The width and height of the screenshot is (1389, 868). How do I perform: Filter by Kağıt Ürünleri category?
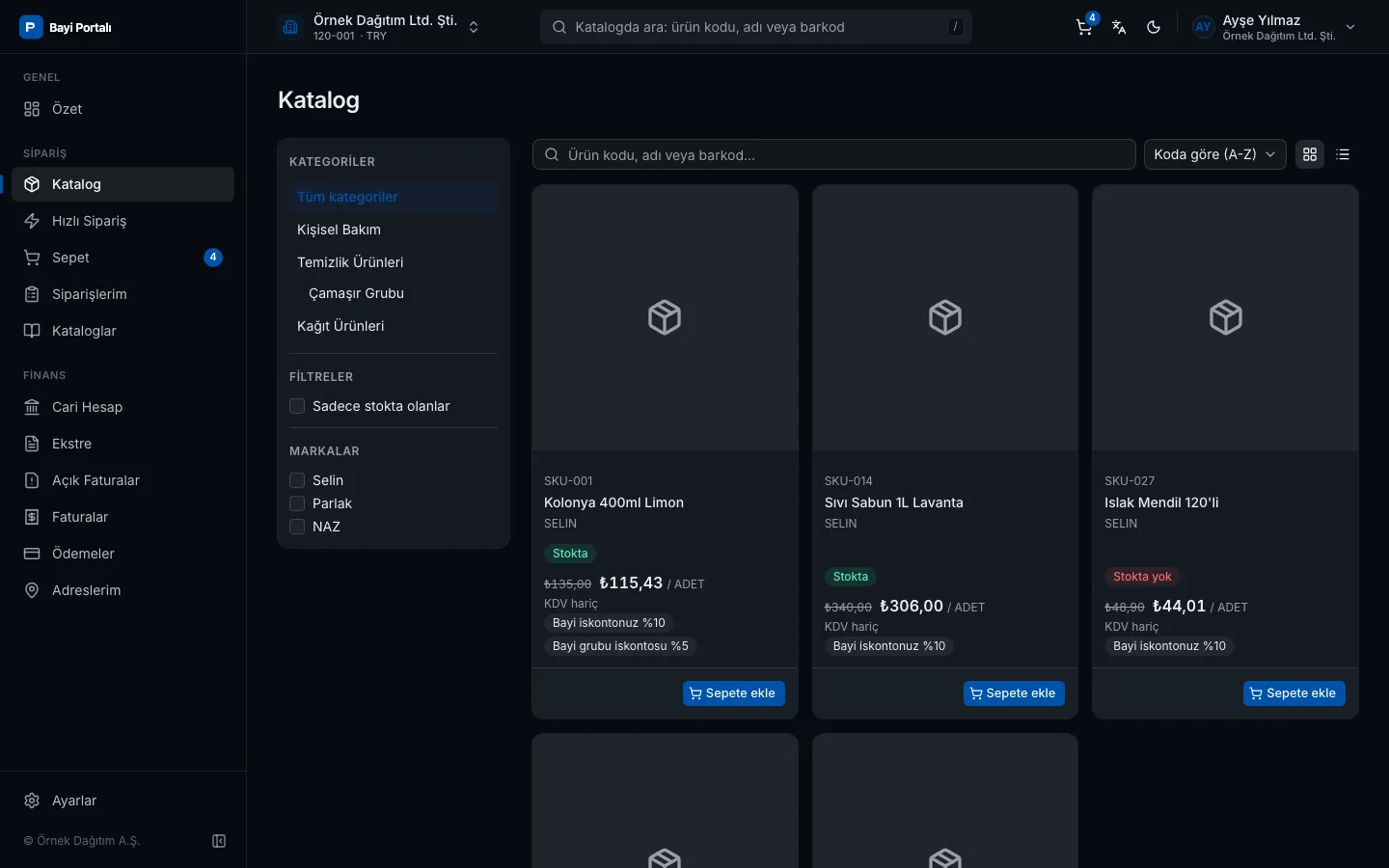pyautogui.click(x=394, y=326)
